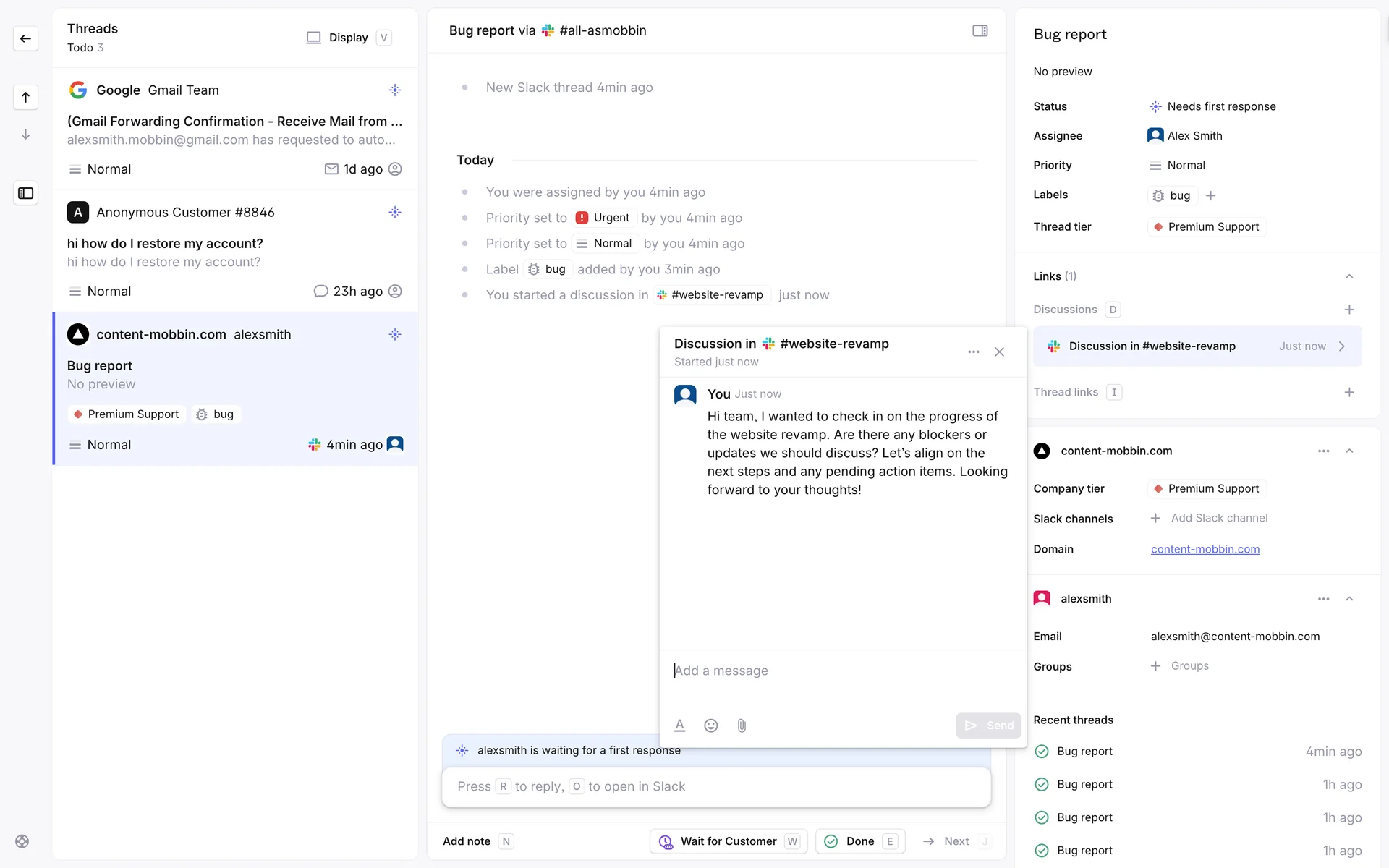Image resolution: width=1389 pixels, height=868 pixels.
Task: Go to previous thread up arrow
Action: tap(25, 97)
